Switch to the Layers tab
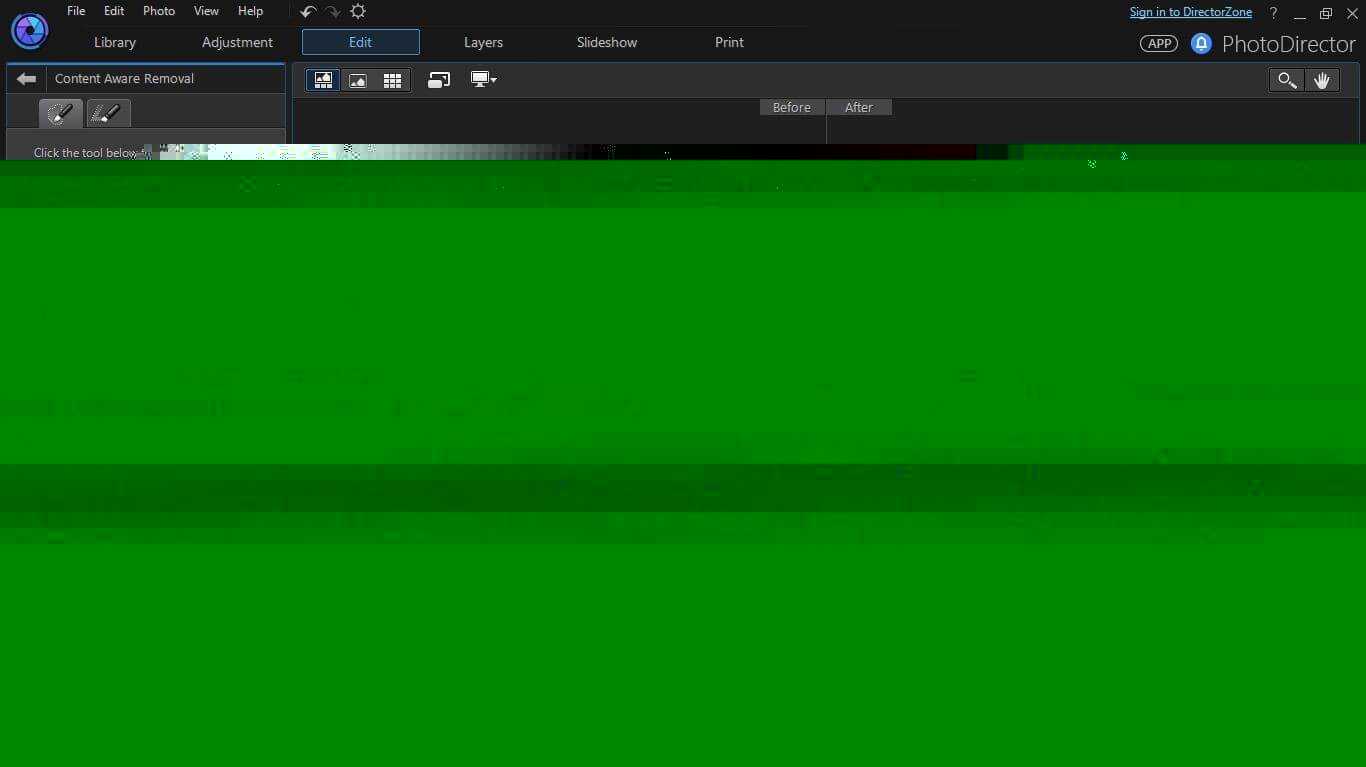 coord(483,42)
